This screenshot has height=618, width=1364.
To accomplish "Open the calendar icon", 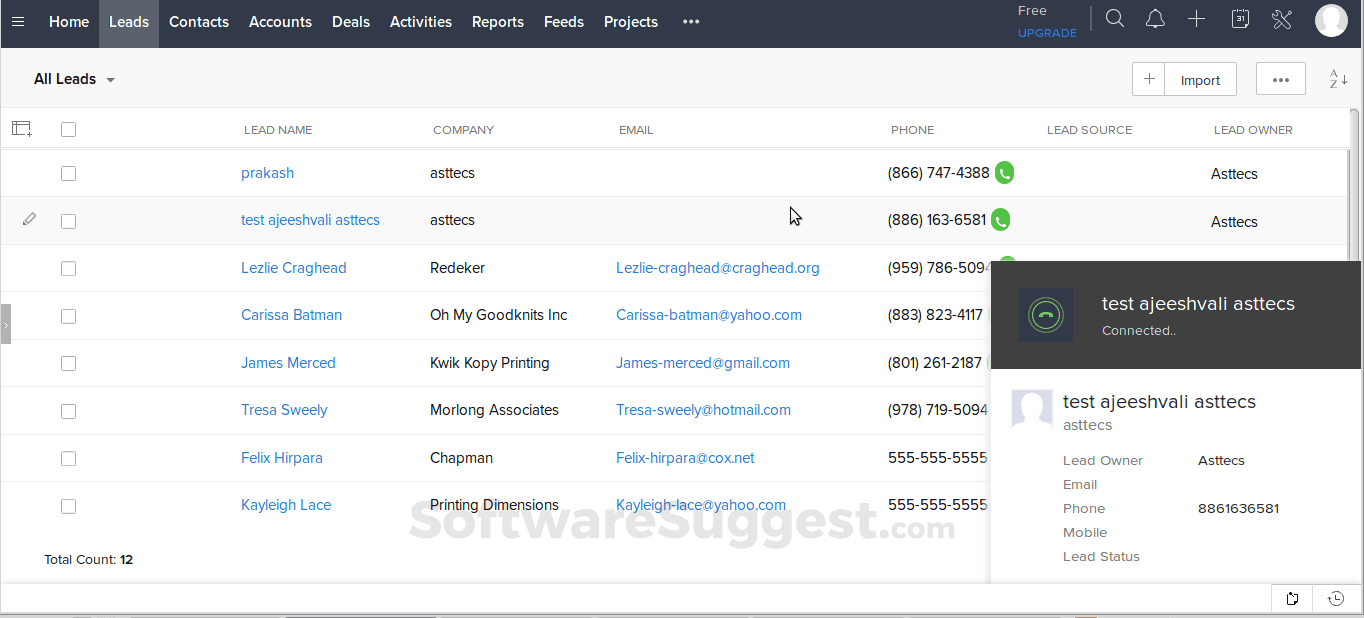I will (1239, 18).
